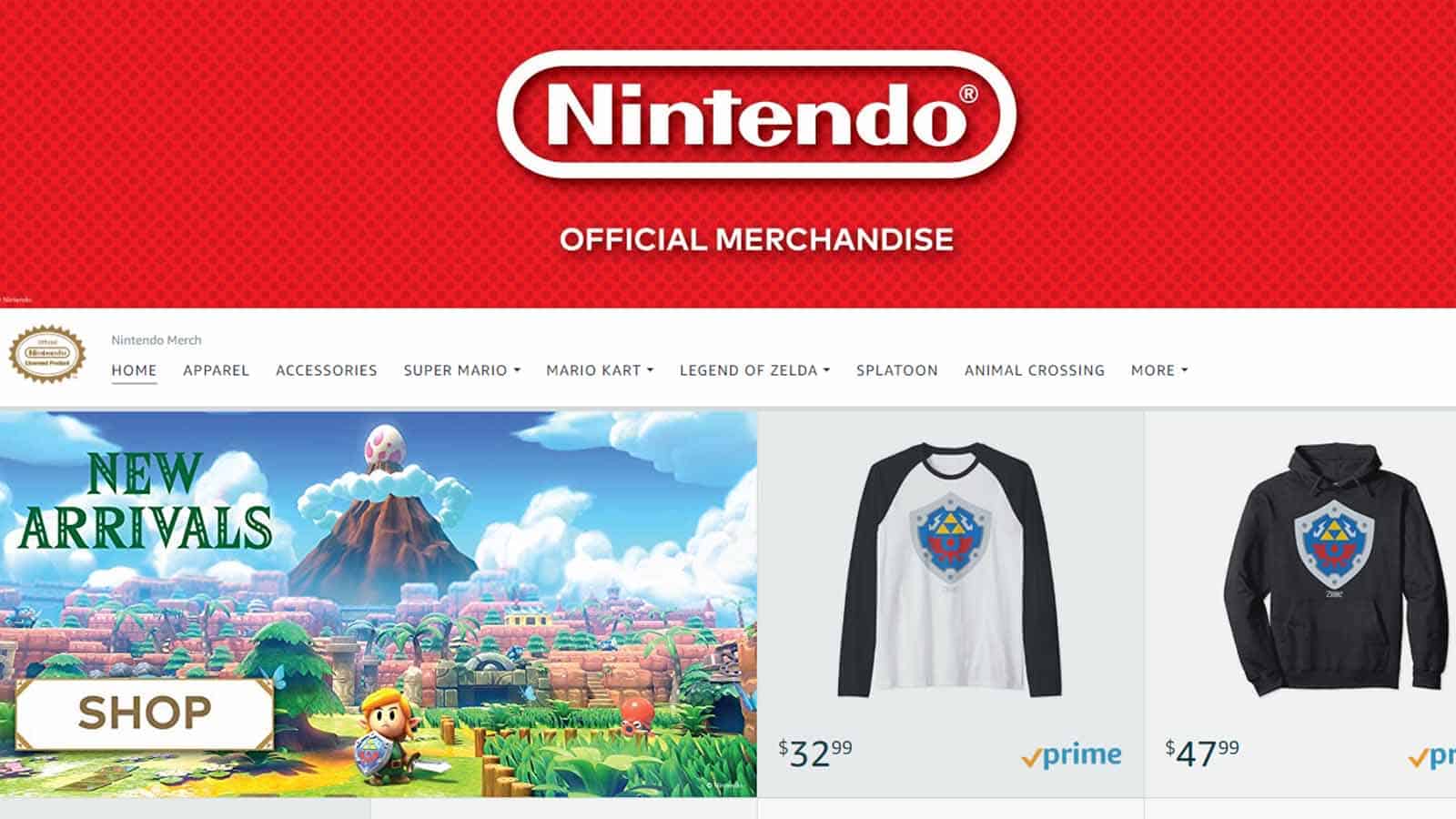Open the Accessories tab
Viewport: 1456px width, 819px height.
tap(326, 370)
